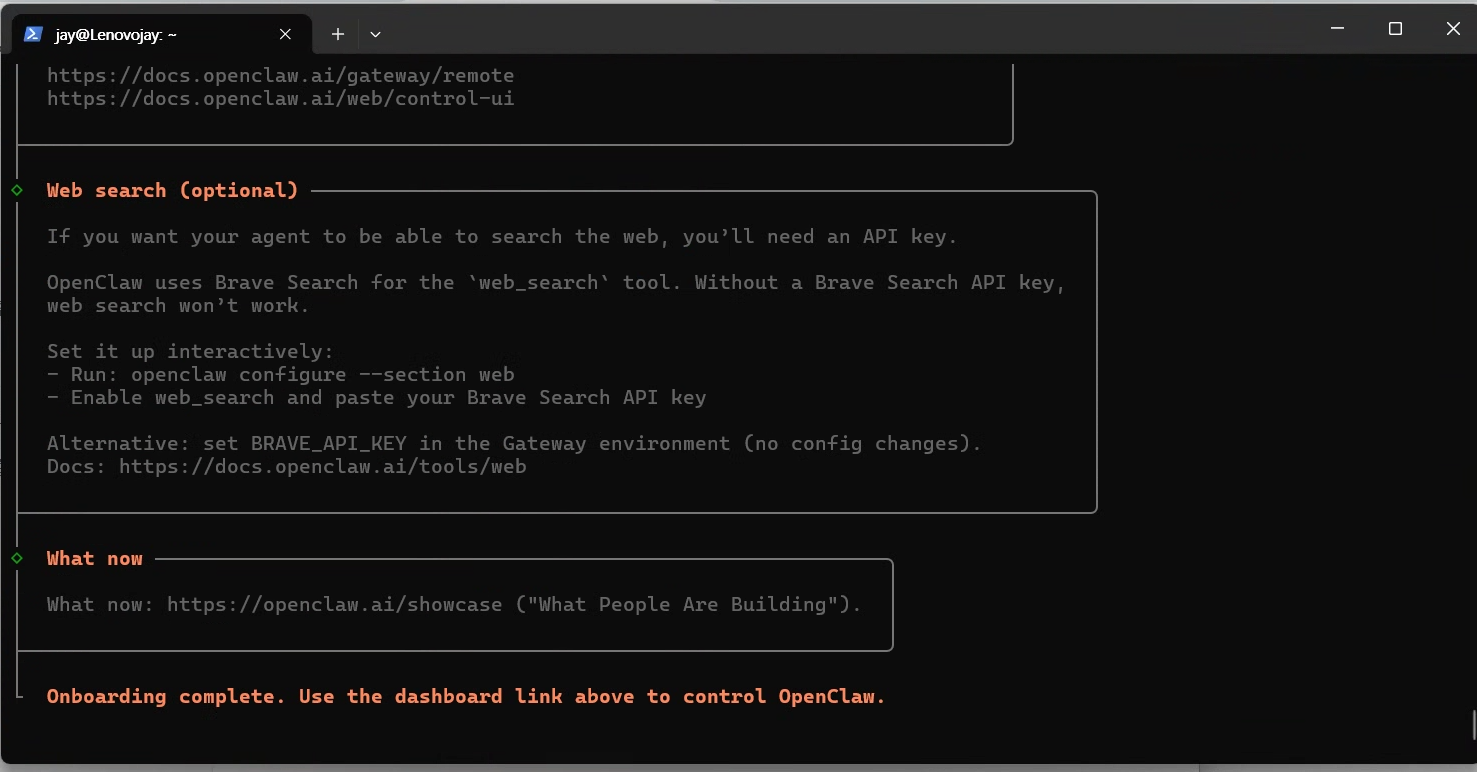1477x772 pixels.
Task: Click the green diamond beside What now
Action: pos(17,558)
